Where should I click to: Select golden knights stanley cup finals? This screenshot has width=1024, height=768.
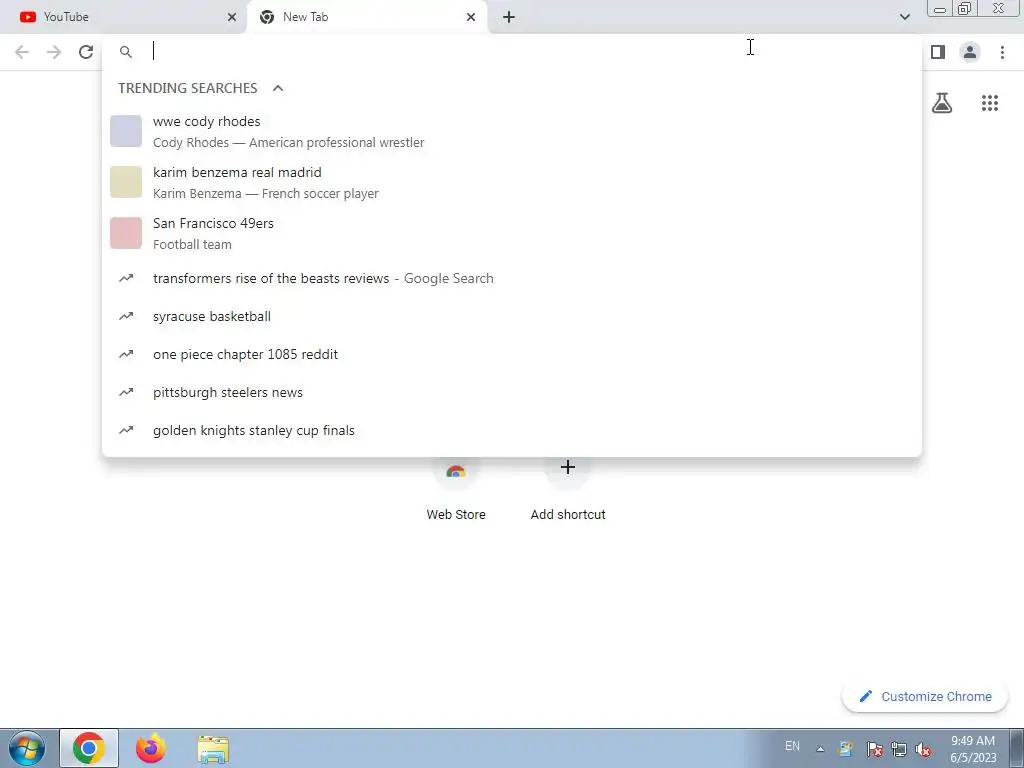pos(512,430)
